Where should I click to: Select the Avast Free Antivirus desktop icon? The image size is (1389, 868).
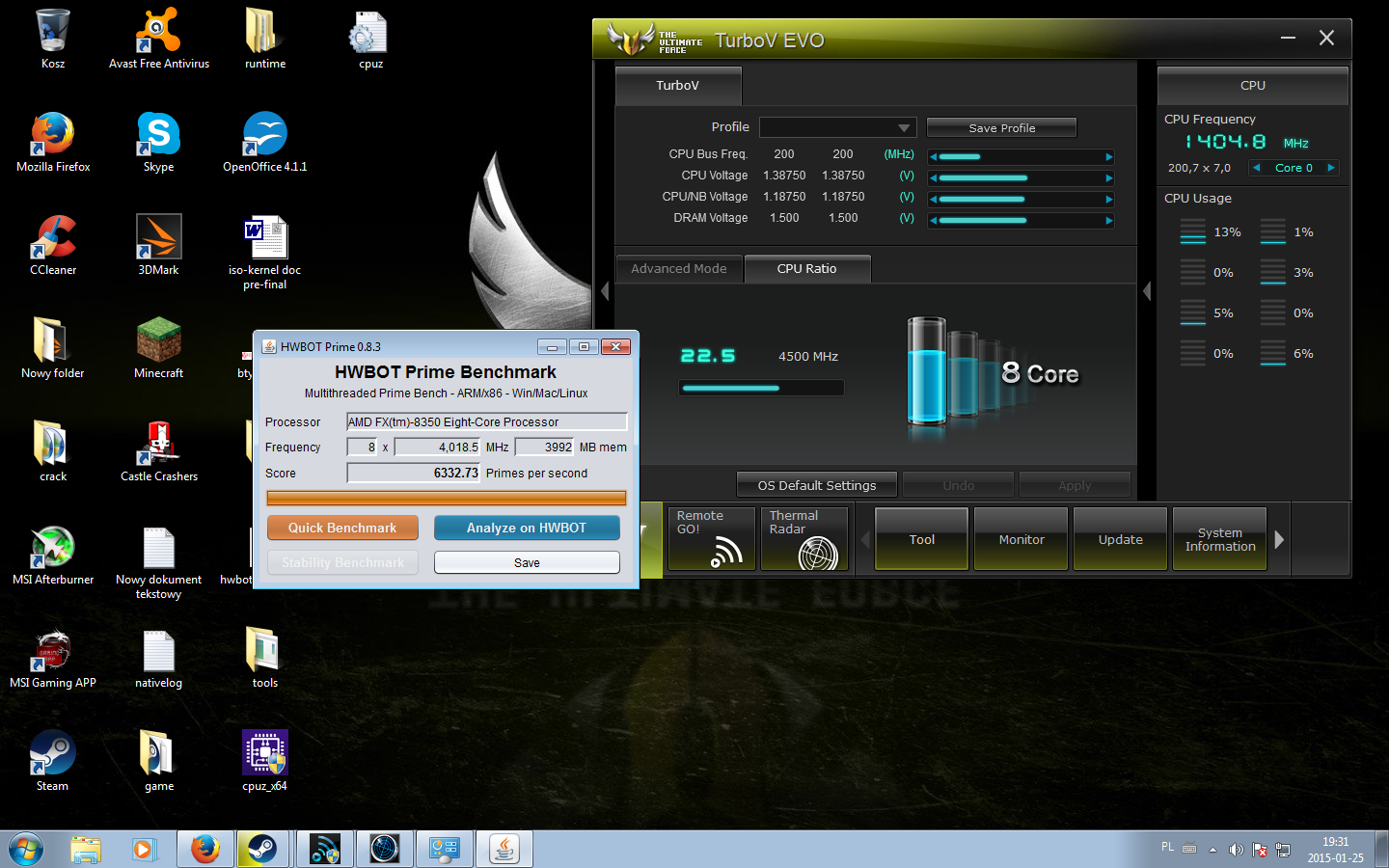coord(159,39)
